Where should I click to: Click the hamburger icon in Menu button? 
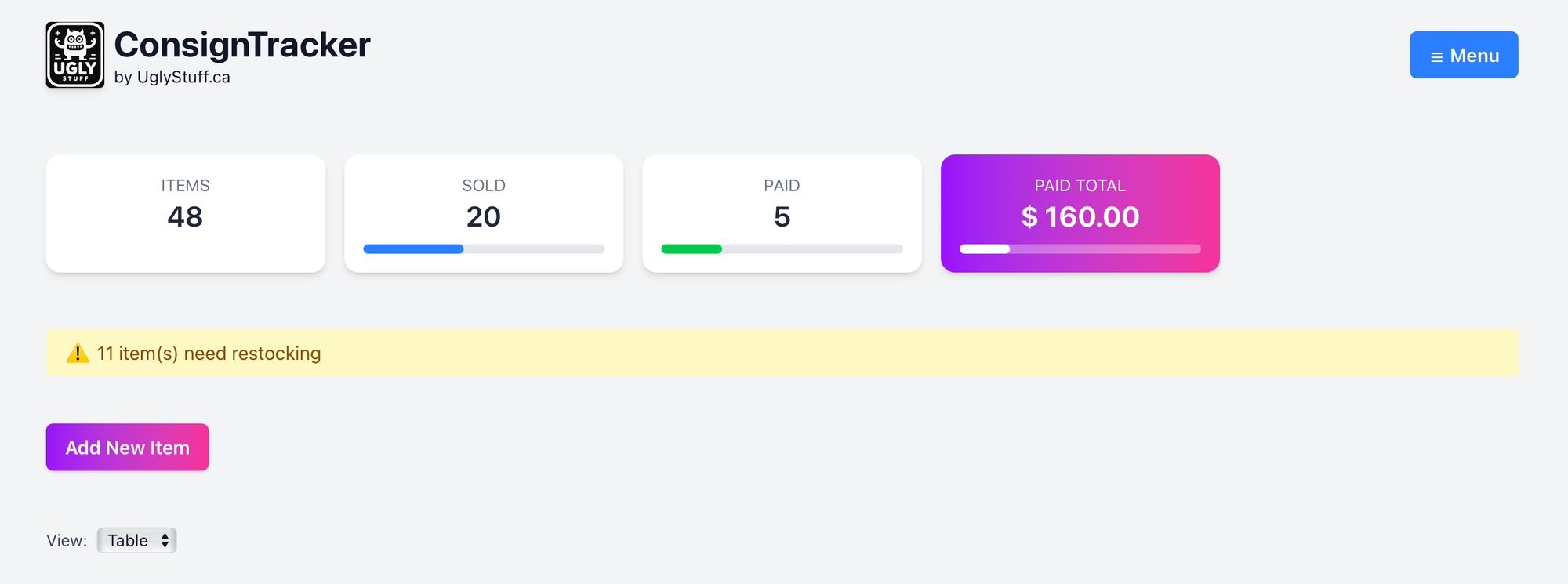[1436, 56]
